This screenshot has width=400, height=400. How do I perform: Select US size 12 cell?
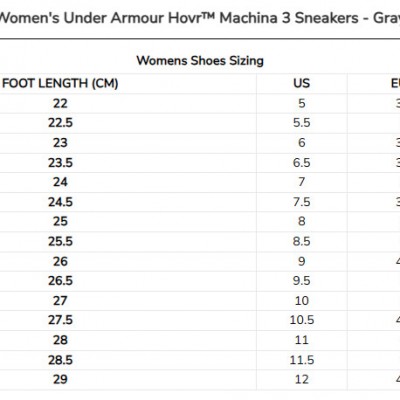(302, 379)
